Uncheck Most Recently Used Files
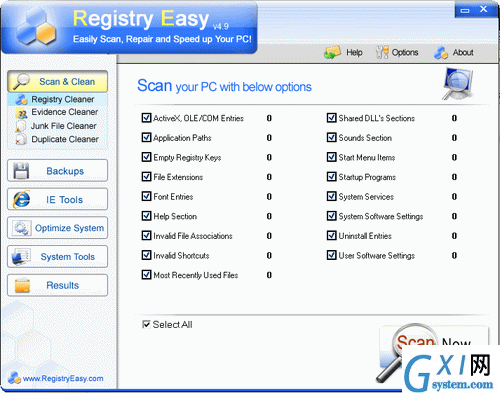 click(146, 275)
